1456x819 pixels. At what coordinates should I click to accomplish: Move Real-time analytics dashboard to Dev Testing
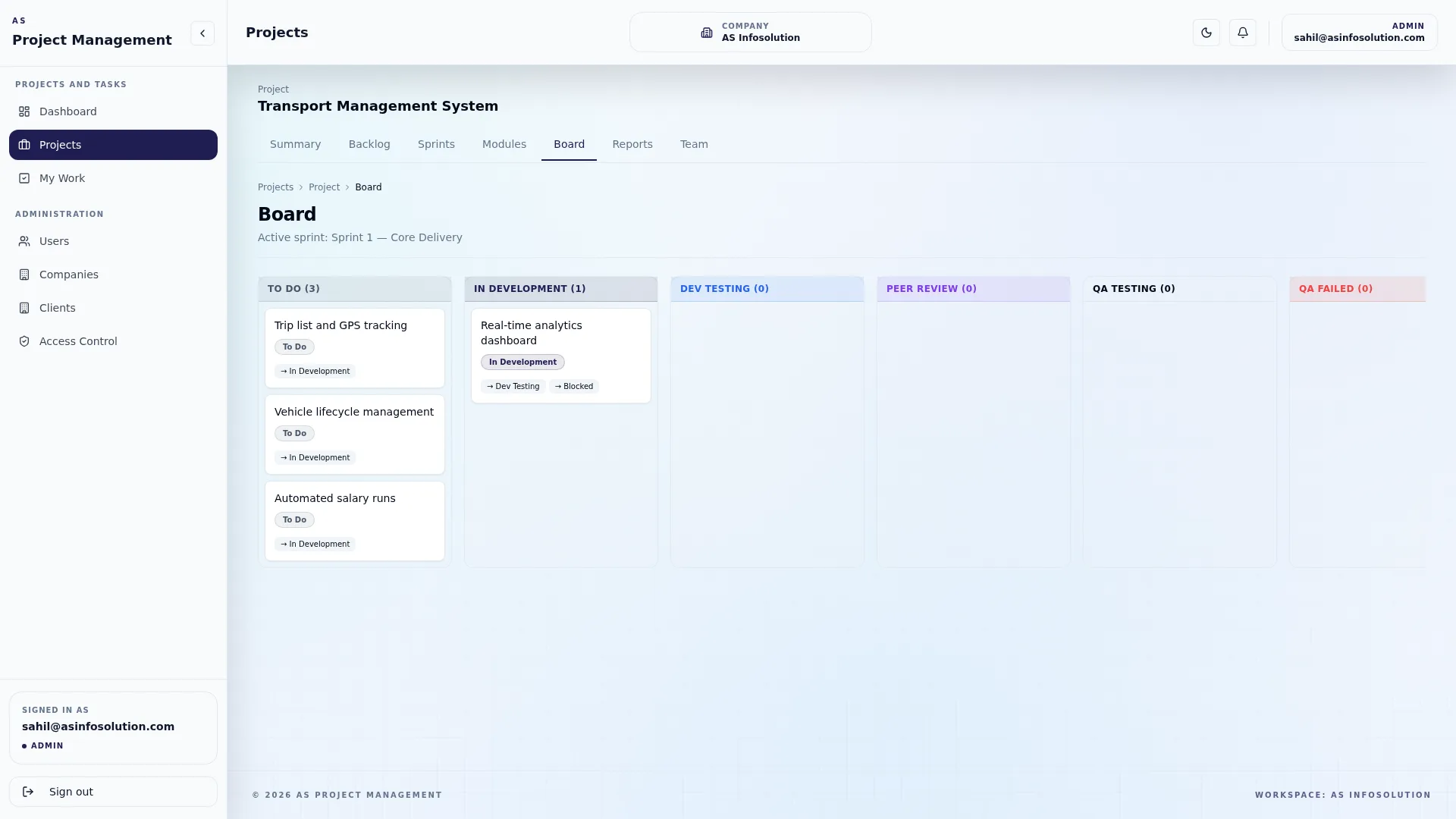[513, 387]
